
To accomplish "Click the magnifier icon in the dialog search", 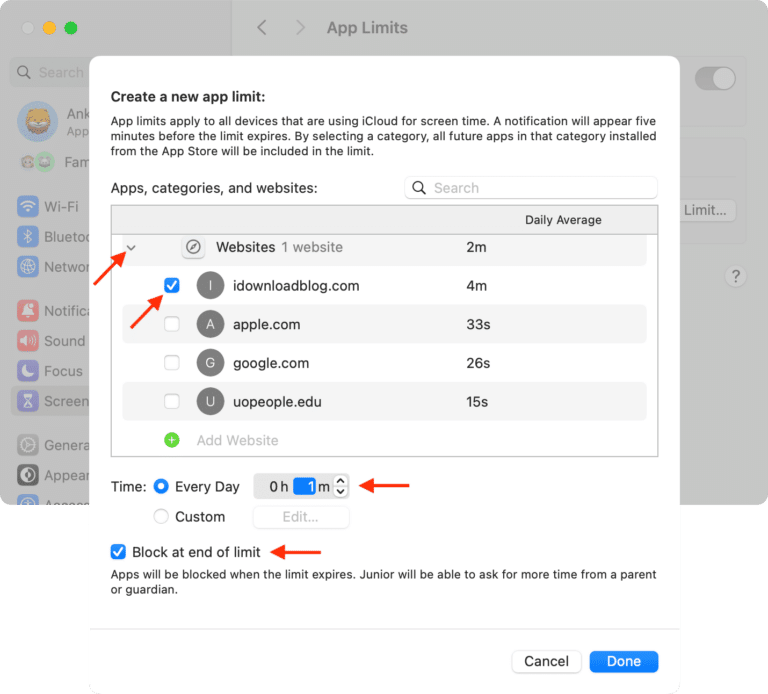I will pyautogui.click(x=419, y=188).
